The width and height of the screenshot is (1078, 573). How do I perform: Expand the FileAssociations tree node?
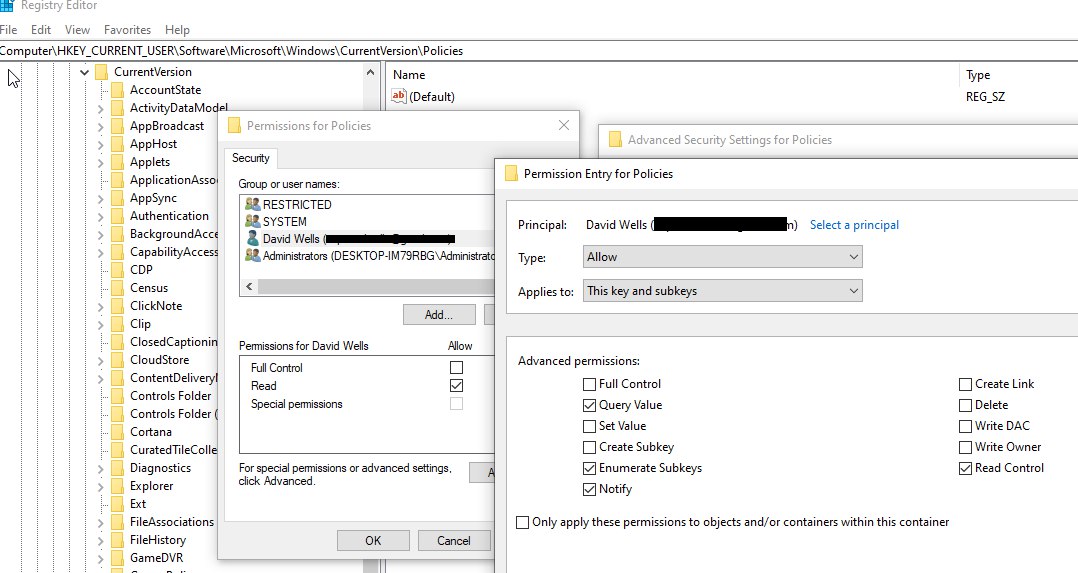[x=100, y=522]
